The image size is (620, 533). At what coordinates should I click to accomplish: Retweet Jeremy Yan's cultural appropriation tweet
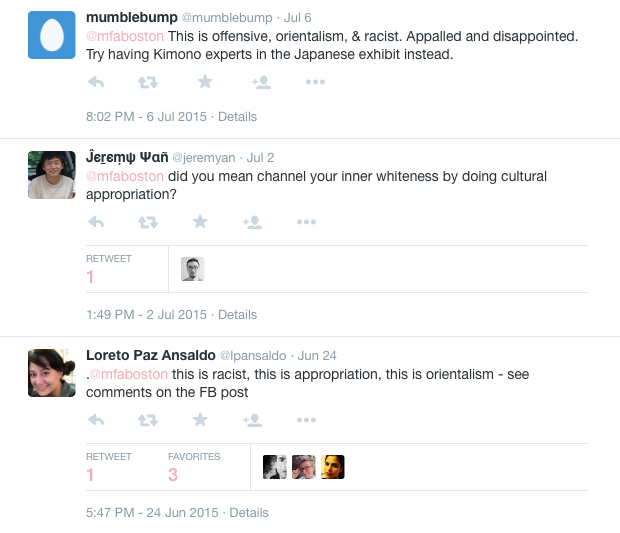(147, 222)
